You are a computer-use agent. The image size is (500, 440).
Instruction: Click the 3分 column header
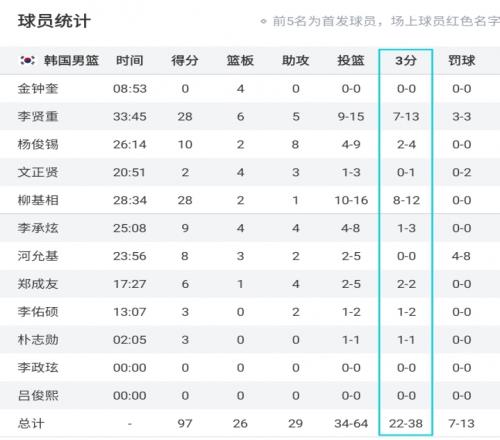click(406, 61)
